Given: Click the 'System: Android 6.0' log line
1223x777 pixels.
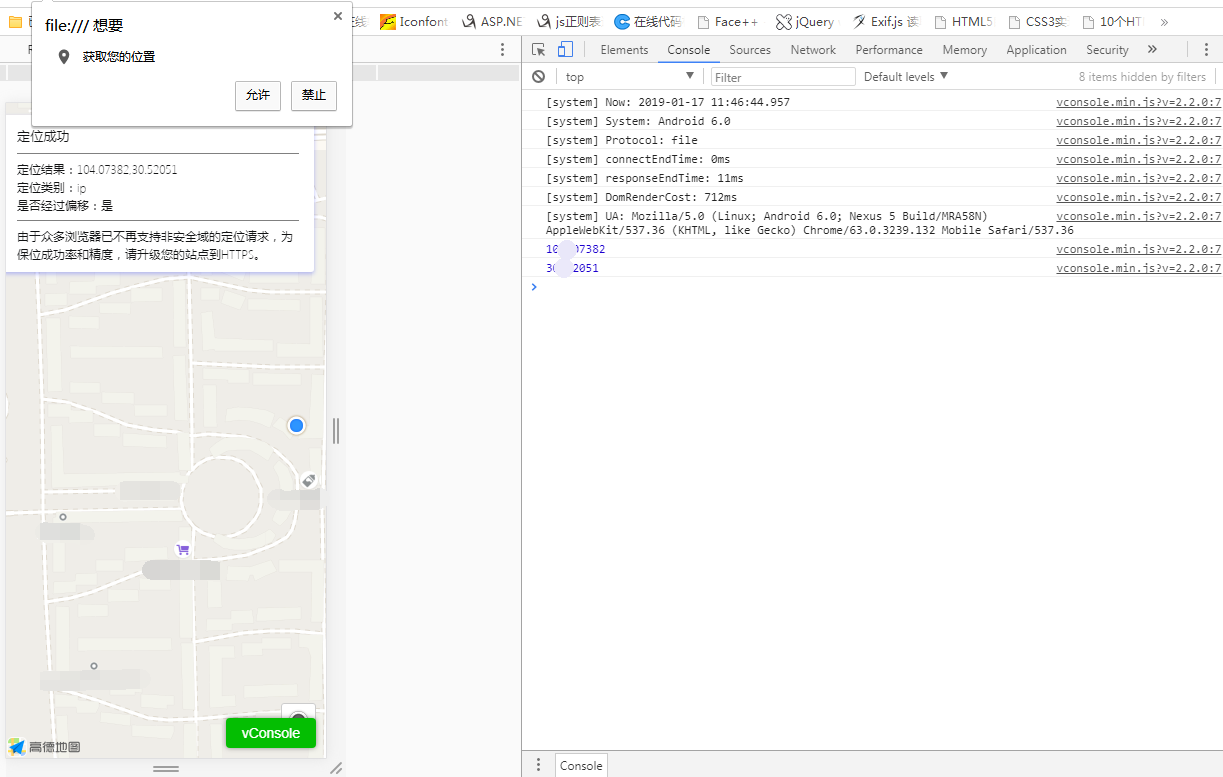Looking at the screenshot, I should pos(638,121).
